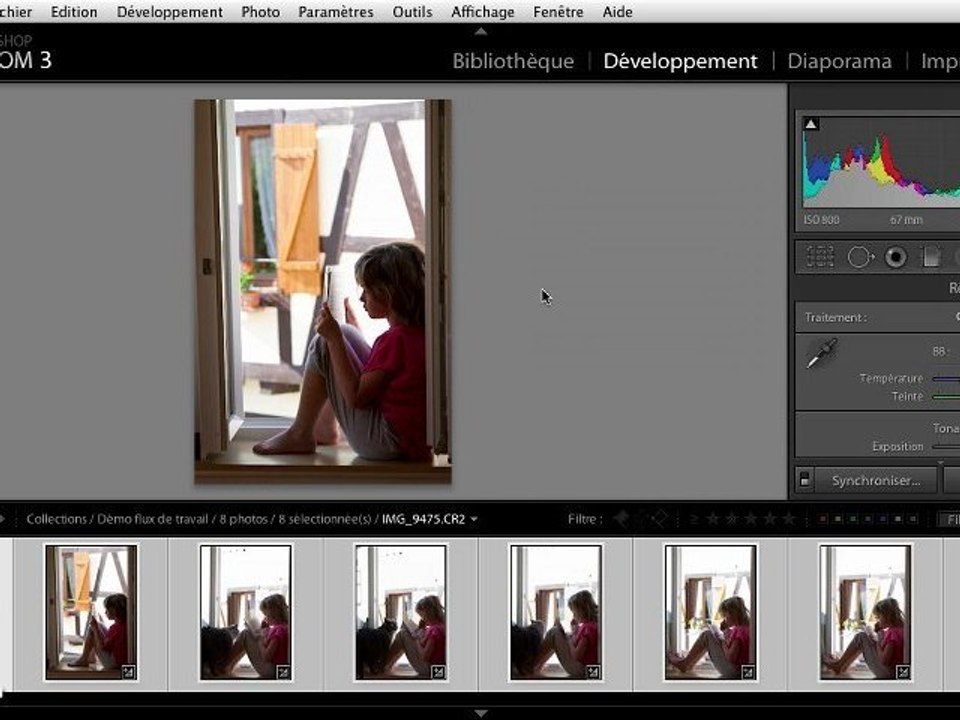
Task: Open the Photo menu
Action: click(x=261, y=12)
